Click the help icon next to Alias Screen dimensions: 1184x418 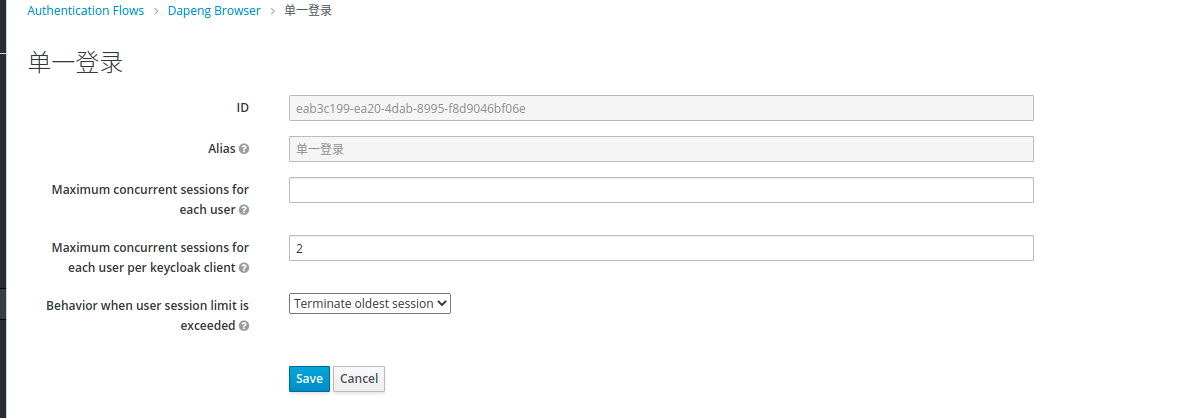point(244,149)
